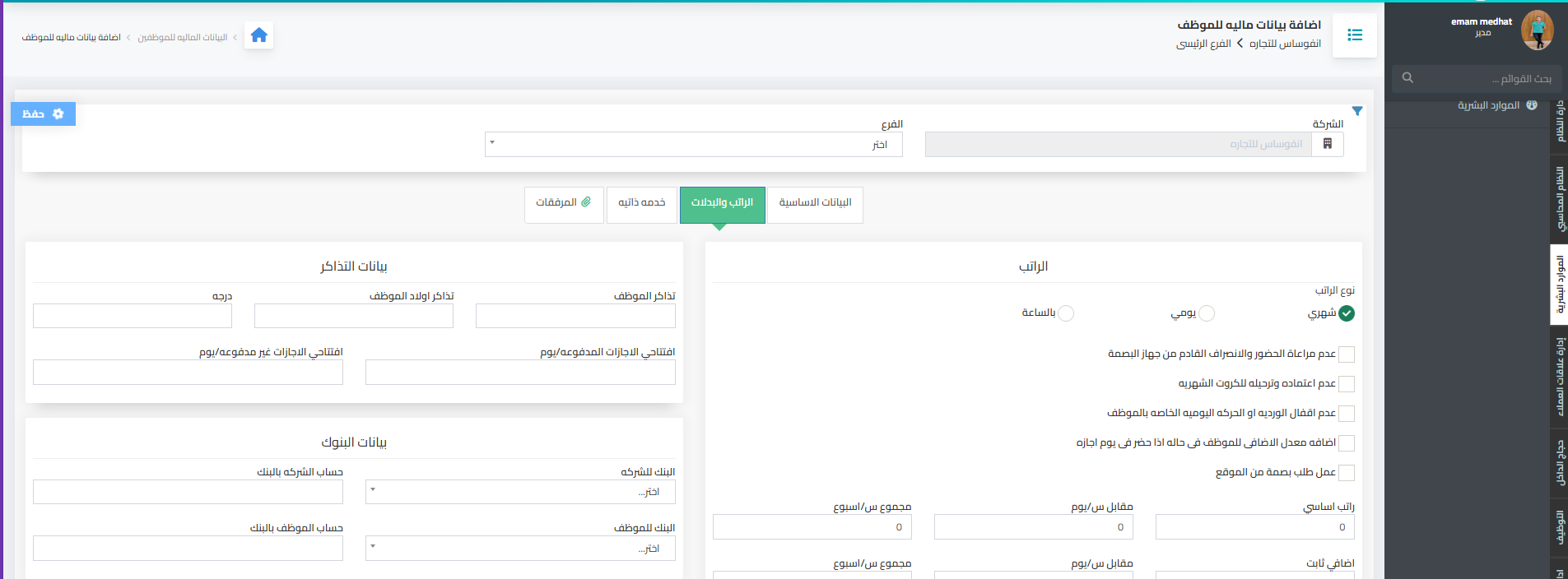Open the المرفقات tab
The image size is (1568, 579).
click(x=564, y=203)
